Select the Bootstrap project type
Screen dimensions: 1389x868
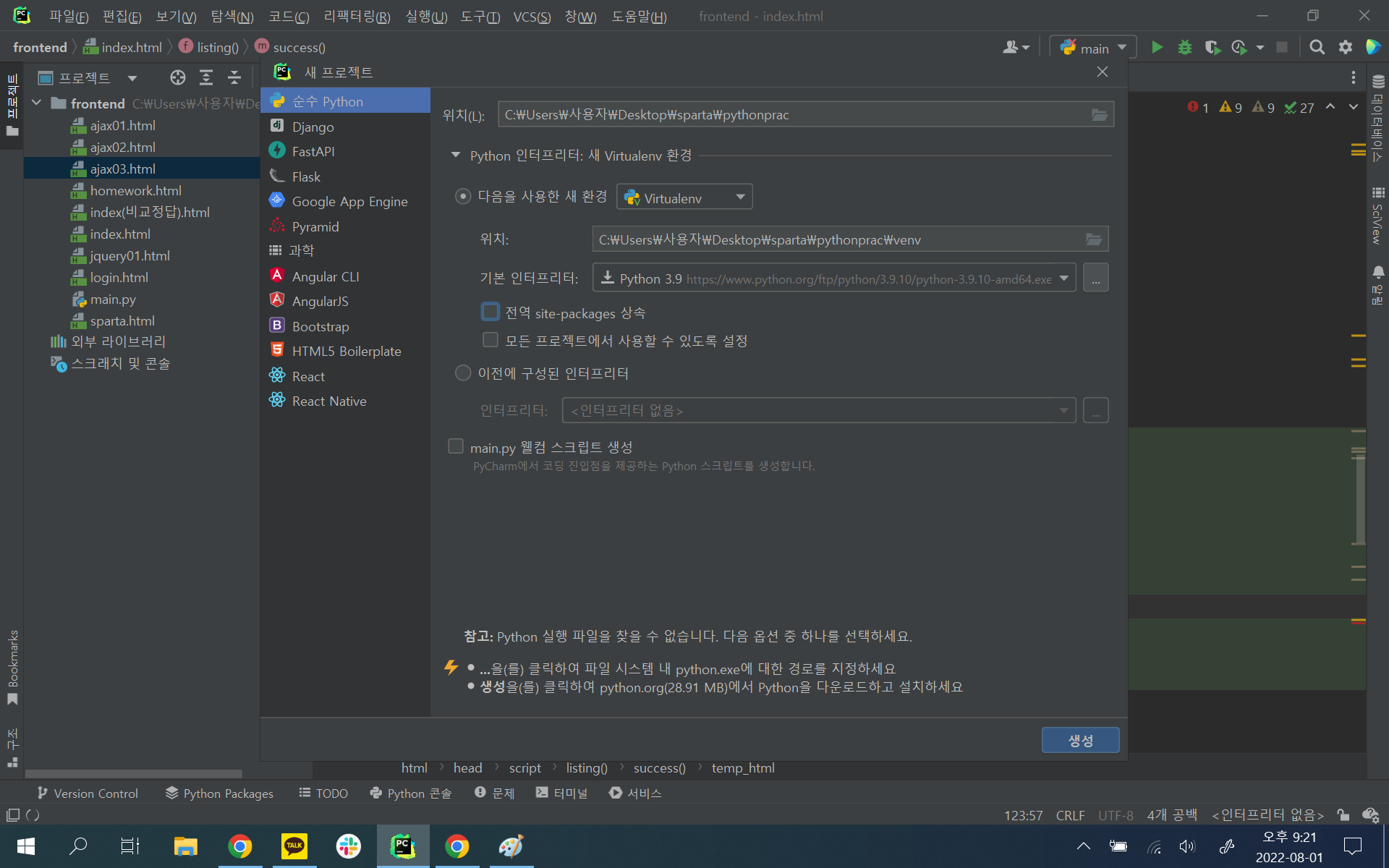pos(346,326)
